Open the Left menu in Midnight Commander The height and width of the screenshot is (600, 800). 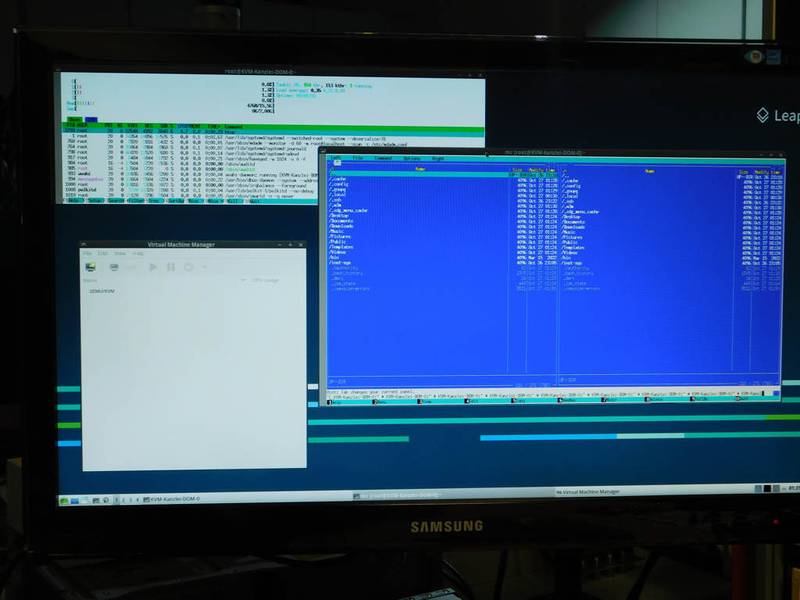[x=337, y=158]
